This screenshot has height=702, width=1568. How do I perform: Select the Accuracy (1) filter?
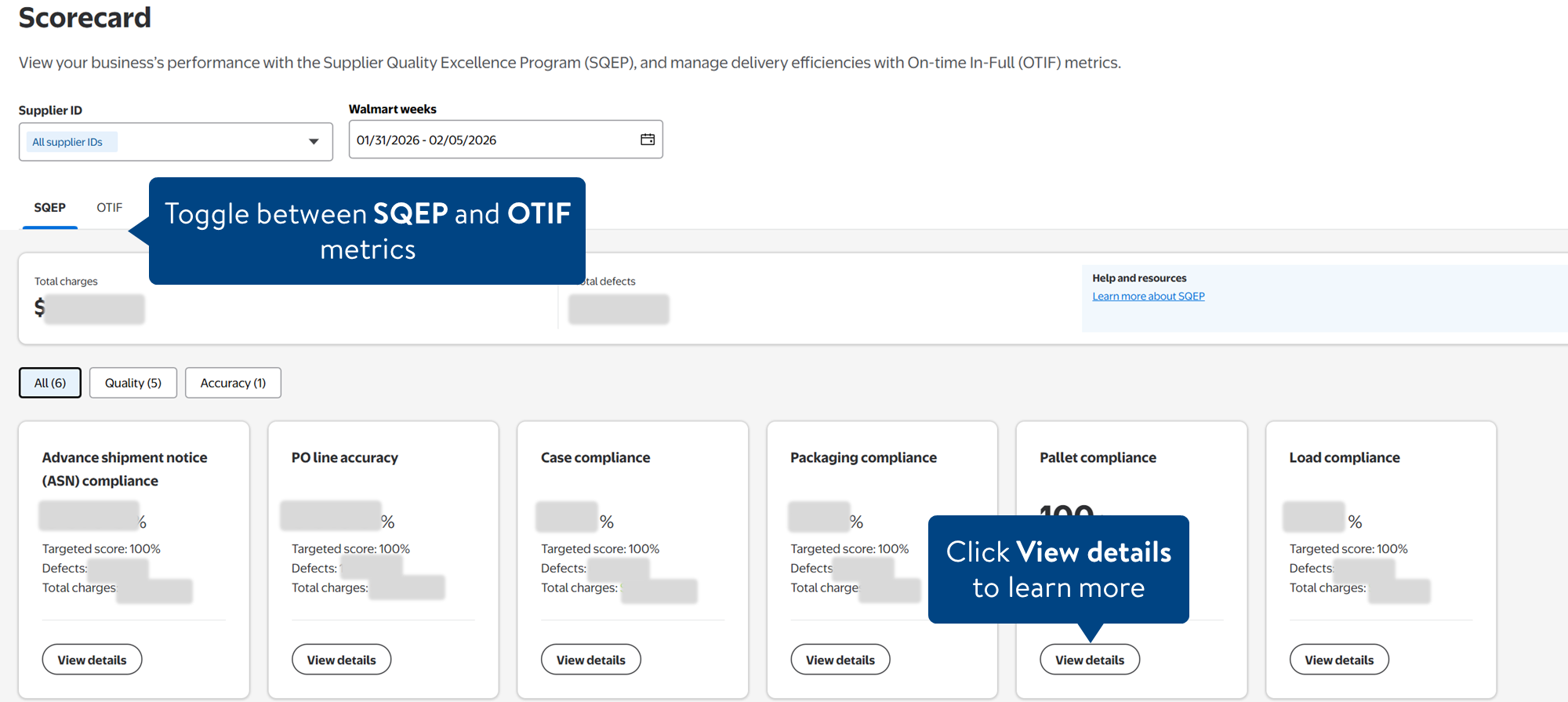click(233, 383)
